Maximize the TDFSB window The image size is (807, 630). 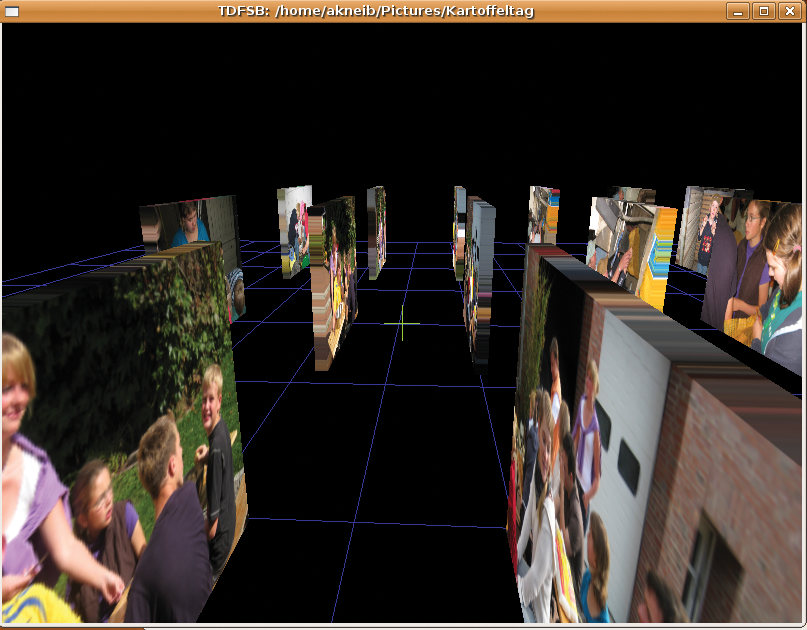tap(764, 11)
